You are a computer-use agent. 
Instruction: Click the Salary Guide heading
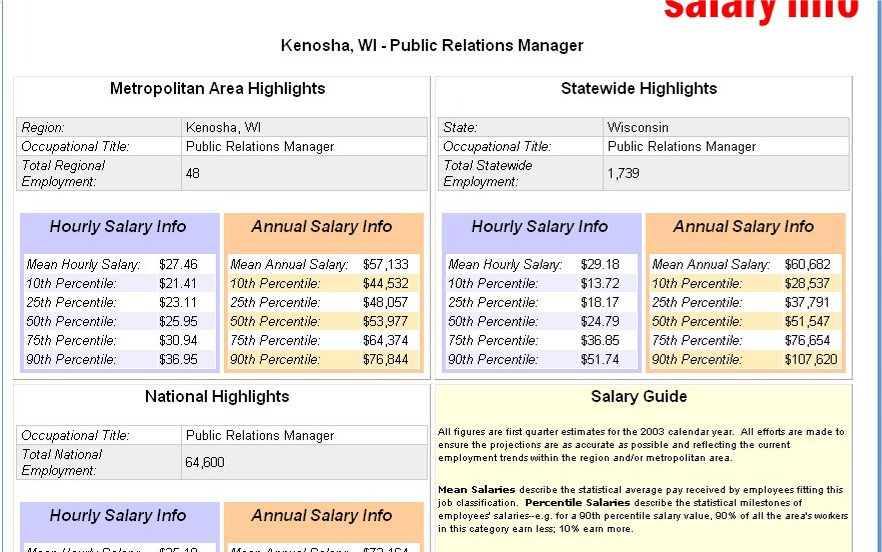(638, 397)
